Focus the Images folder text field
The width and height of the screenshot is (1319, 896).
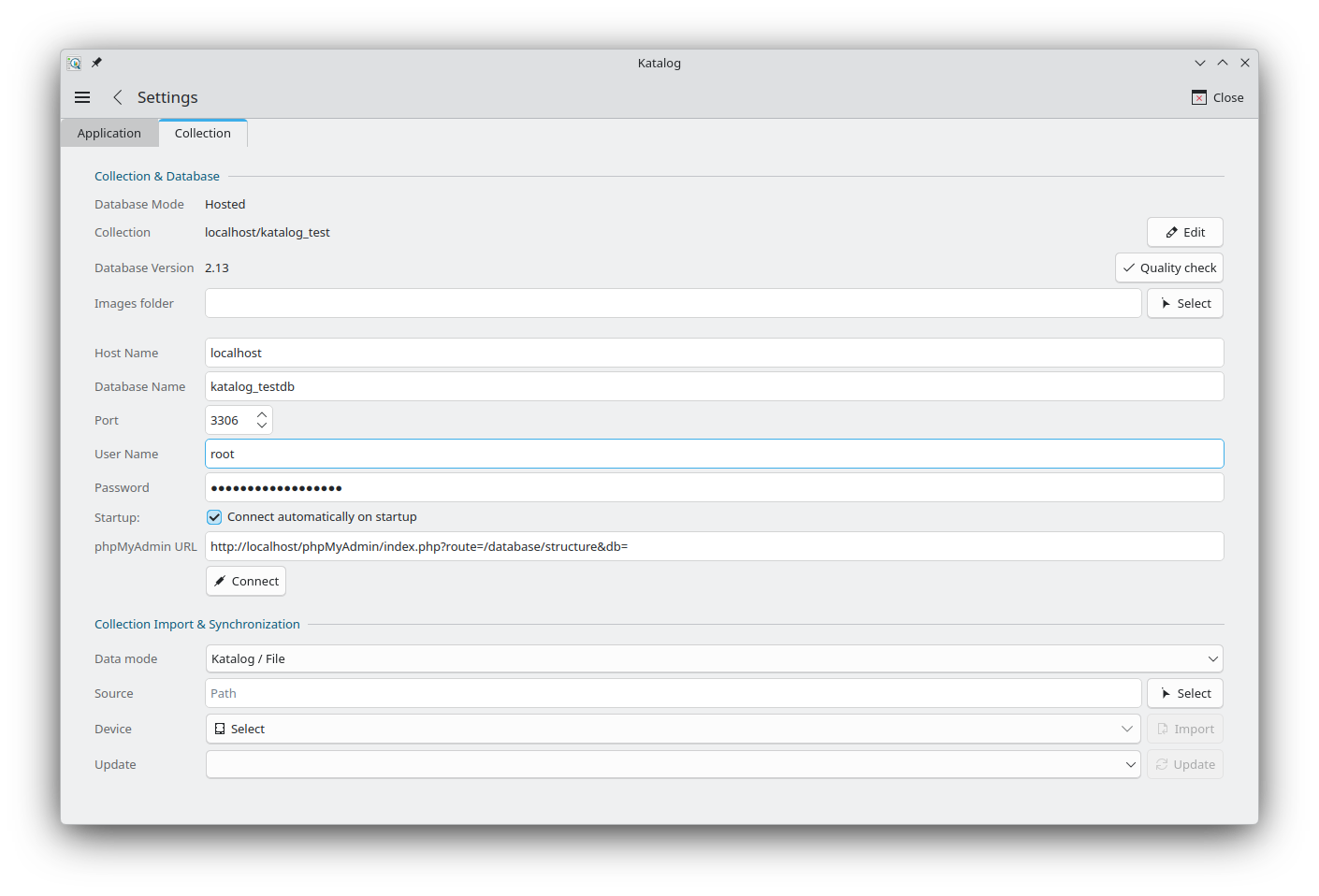pyautogui.click(x=673, y=303)
